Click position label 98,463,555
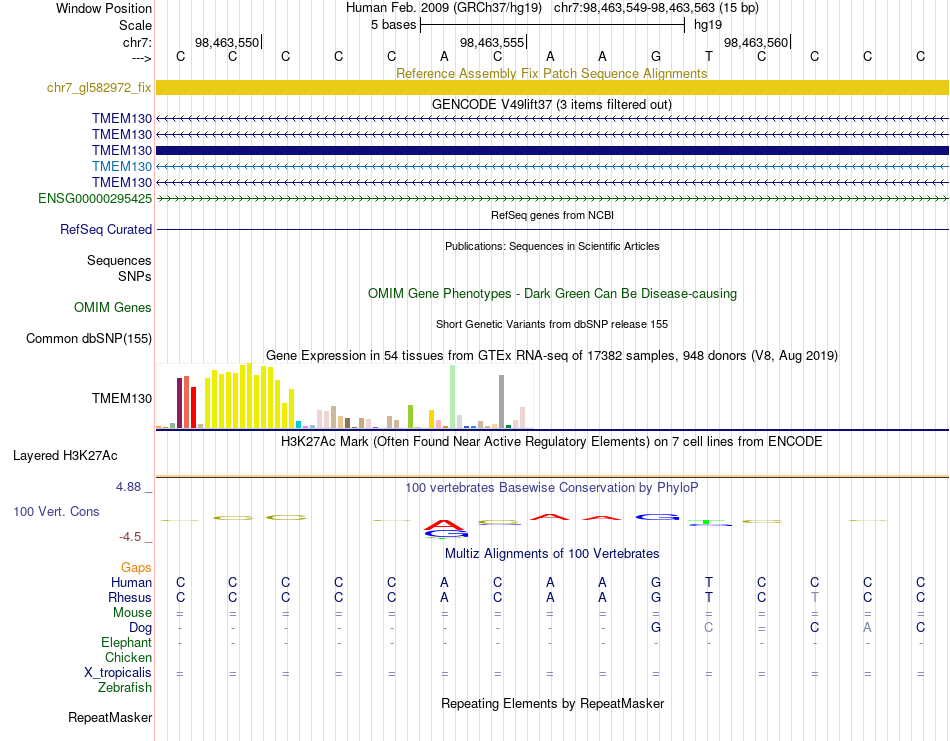 [x=492, y=42]
